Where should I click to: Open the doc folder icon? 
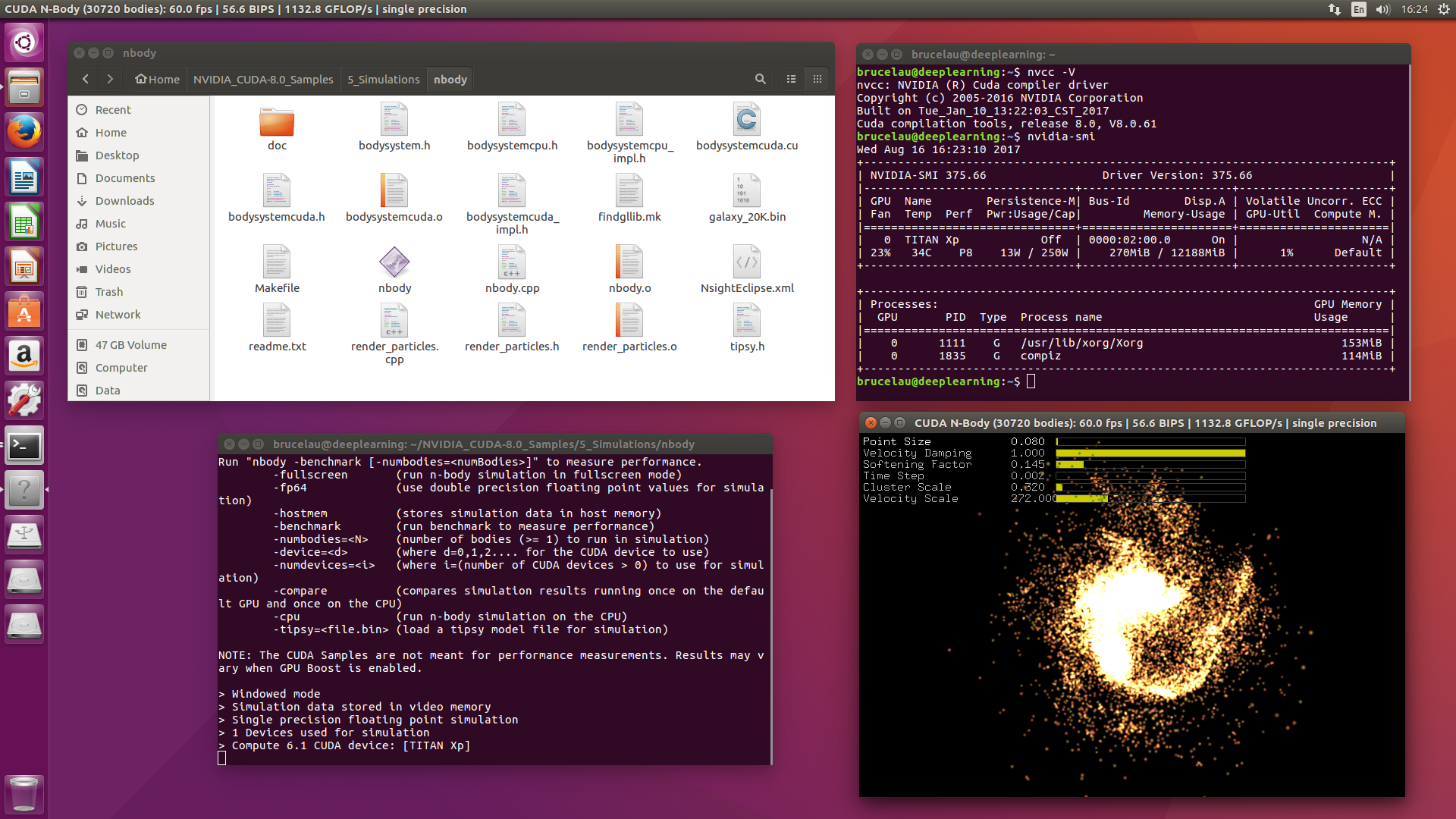[x=277, y=121]
